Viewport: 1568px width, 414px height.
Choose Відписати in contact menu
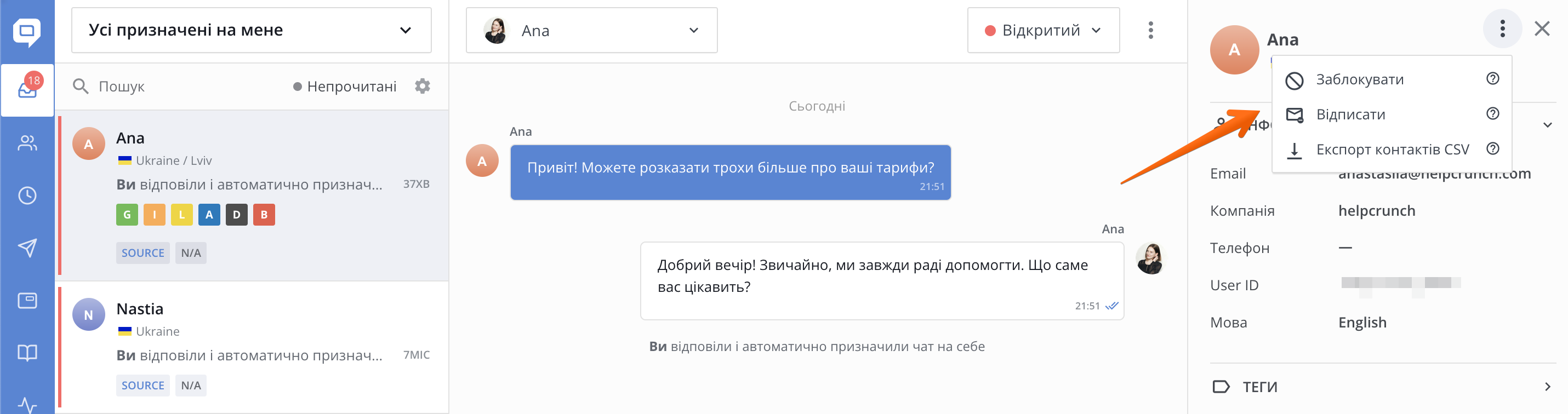click(1350, 115)
